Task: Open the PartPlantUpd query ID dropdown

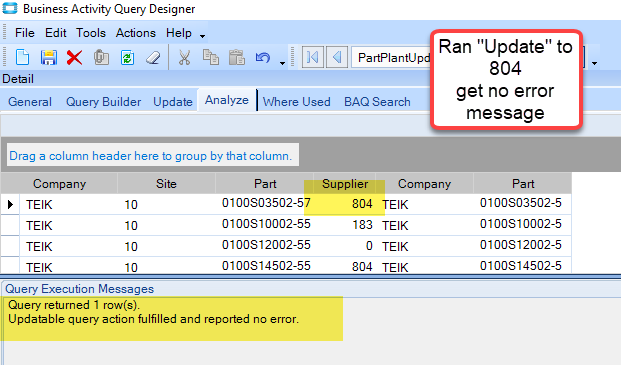Action: click(391, 58)
